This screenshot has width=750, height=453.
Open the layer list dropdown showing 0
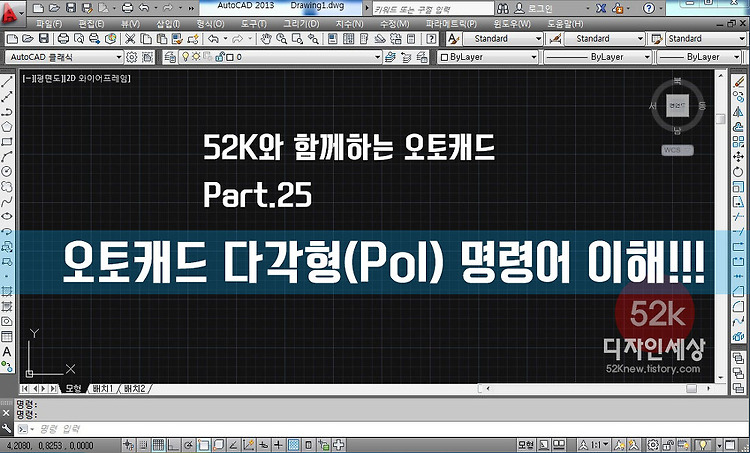280,57
